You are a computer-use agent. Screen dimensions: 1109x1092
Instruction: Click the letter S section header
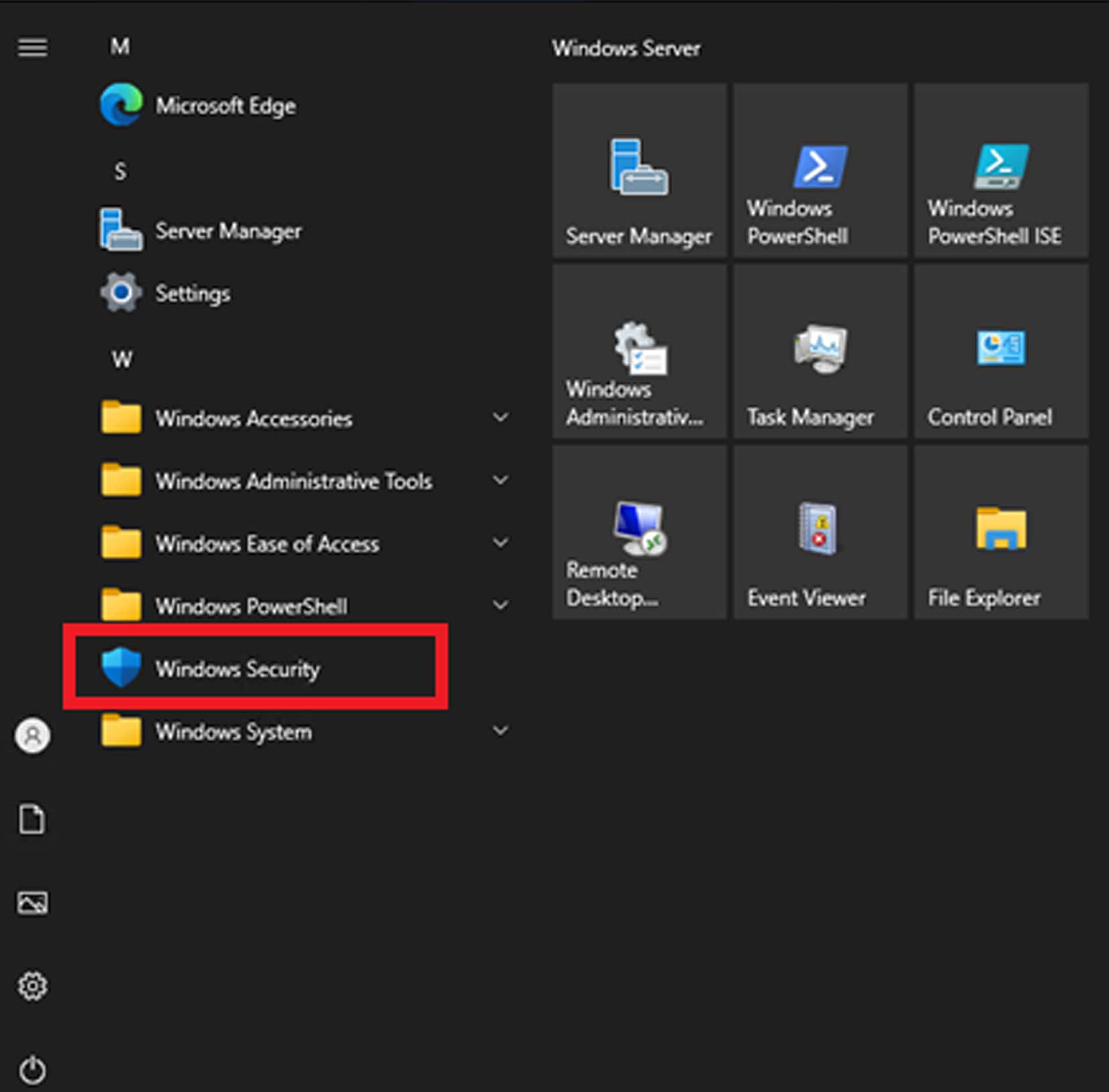(x=120, y=172)
